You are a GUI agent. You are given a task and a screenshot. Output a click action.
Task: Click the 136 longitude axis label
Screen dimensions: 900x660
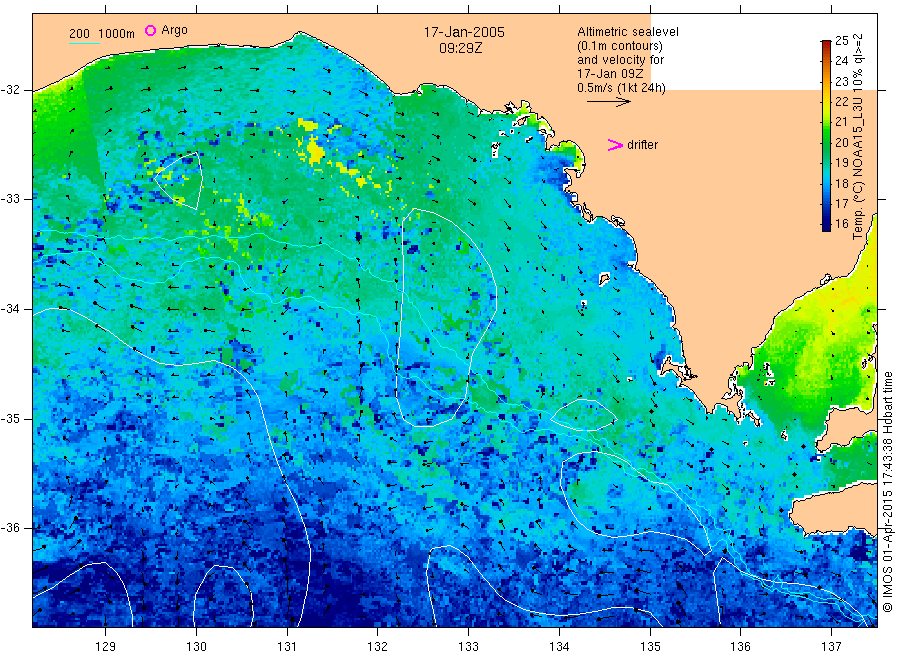[740, 647]
